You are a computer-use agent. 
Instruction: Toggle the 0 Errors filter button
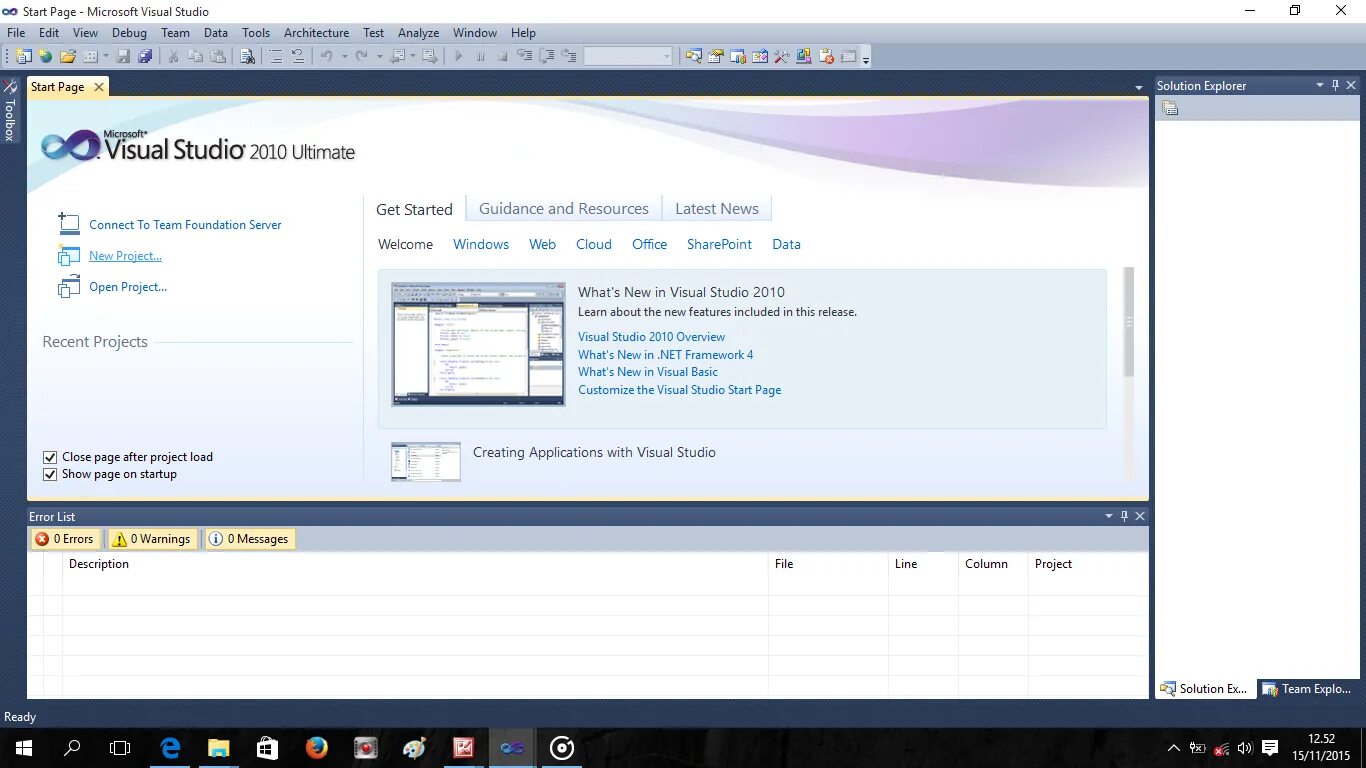pos(65,539)
